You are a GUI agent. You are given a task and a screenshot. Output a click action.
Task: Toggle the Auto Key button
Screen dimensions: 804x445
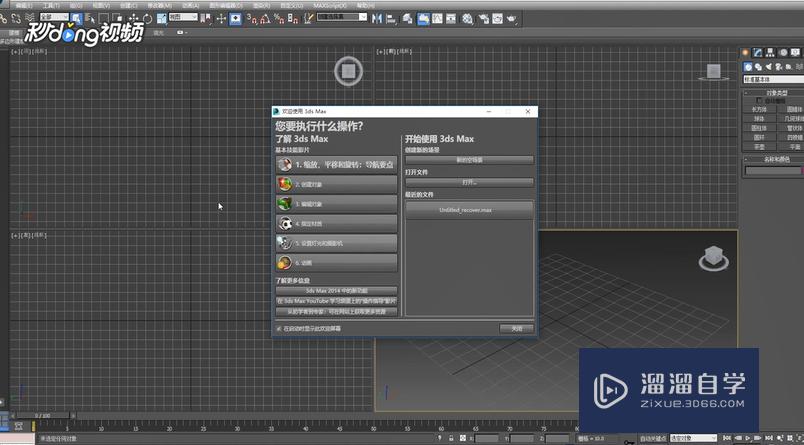click(x=652, y=438)
